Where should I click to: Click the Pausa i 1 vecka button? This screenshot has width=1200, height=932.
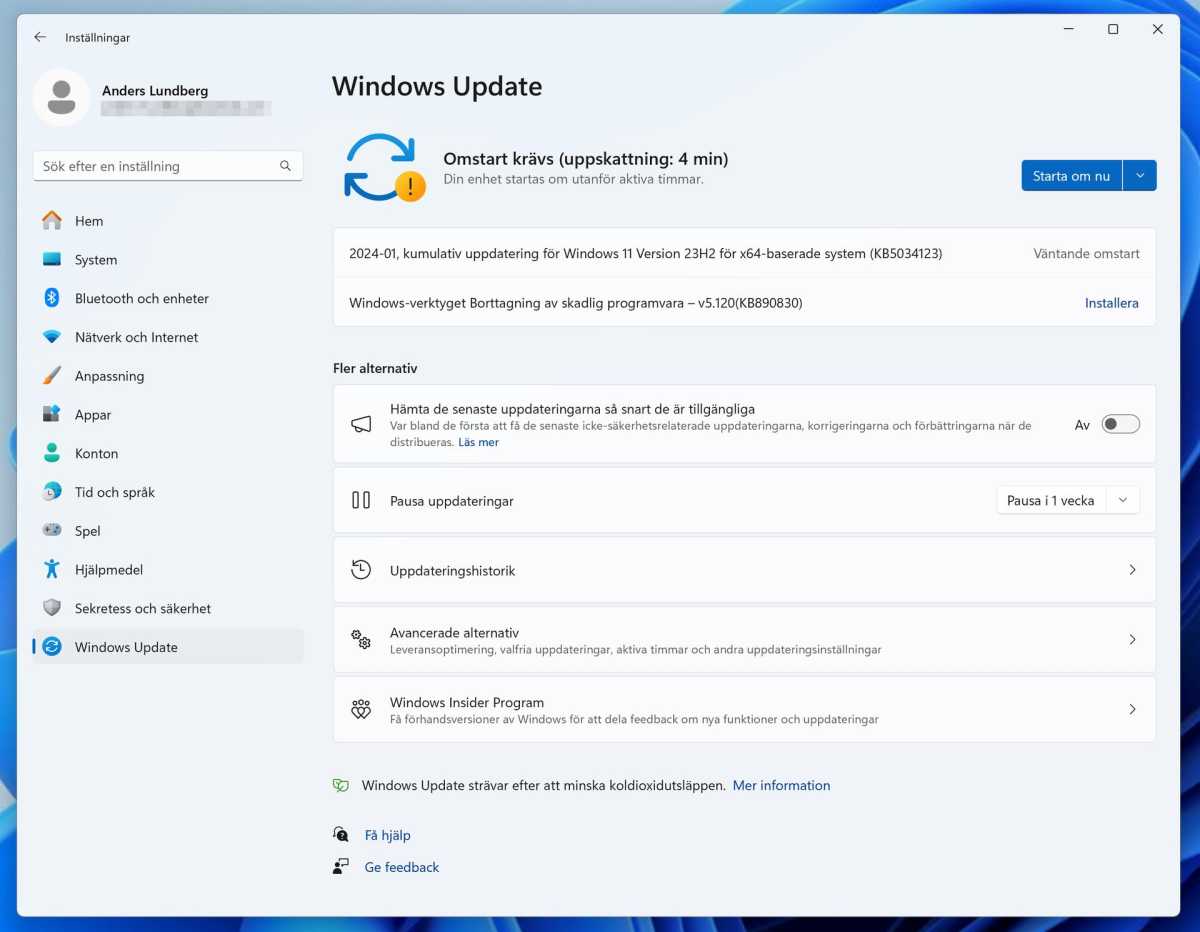pos(1051,500)
